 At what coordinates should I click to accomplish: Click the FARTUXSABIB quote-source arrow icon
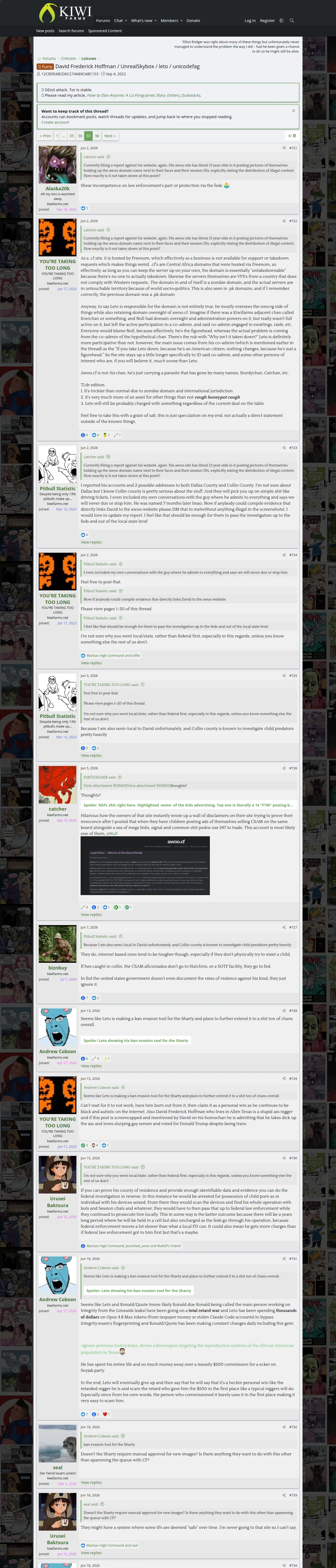[120, 777]
